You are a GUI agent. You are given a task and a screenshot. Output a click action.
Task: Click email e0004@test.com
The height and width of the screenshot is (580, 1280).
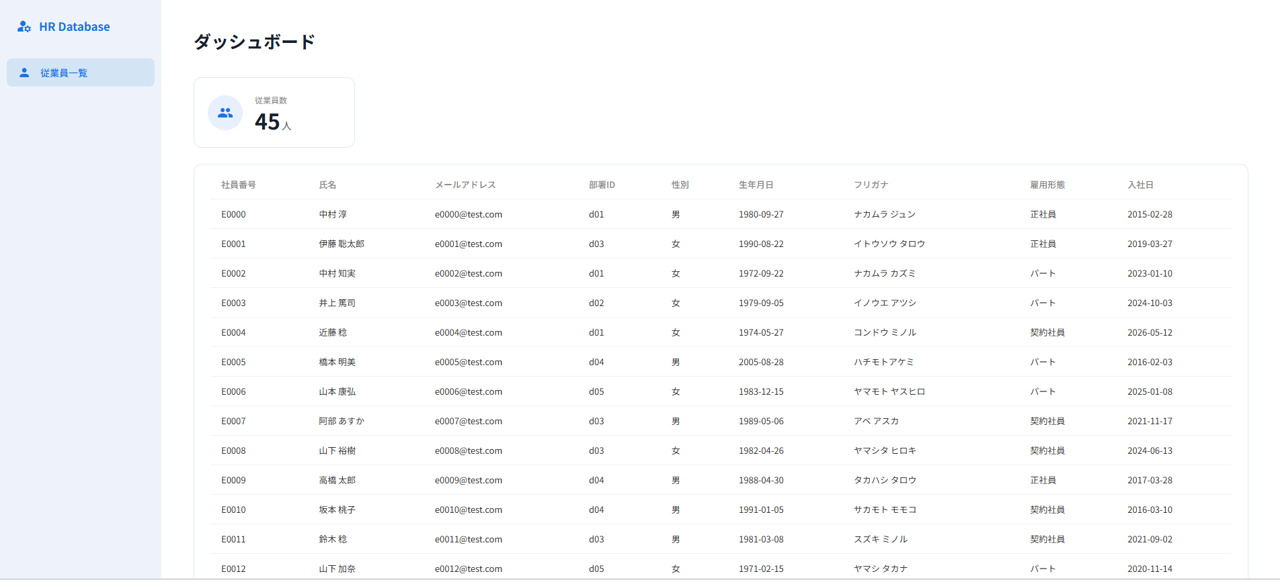[x=468, y=333]
